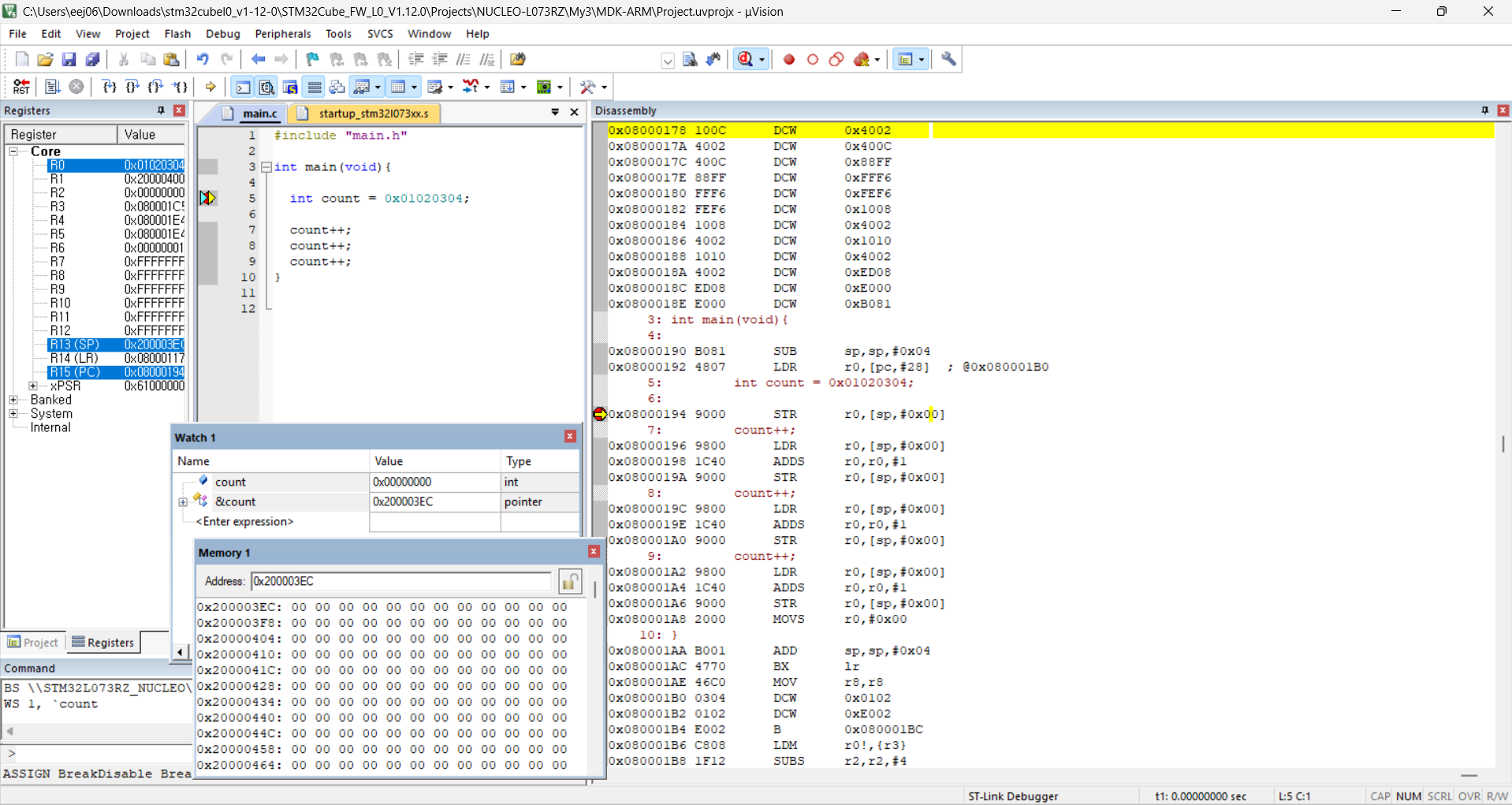The height and width of the screenshot is (805, 1512).
Task: Close the Memory 1 window
Action: (x=594, y=552)
